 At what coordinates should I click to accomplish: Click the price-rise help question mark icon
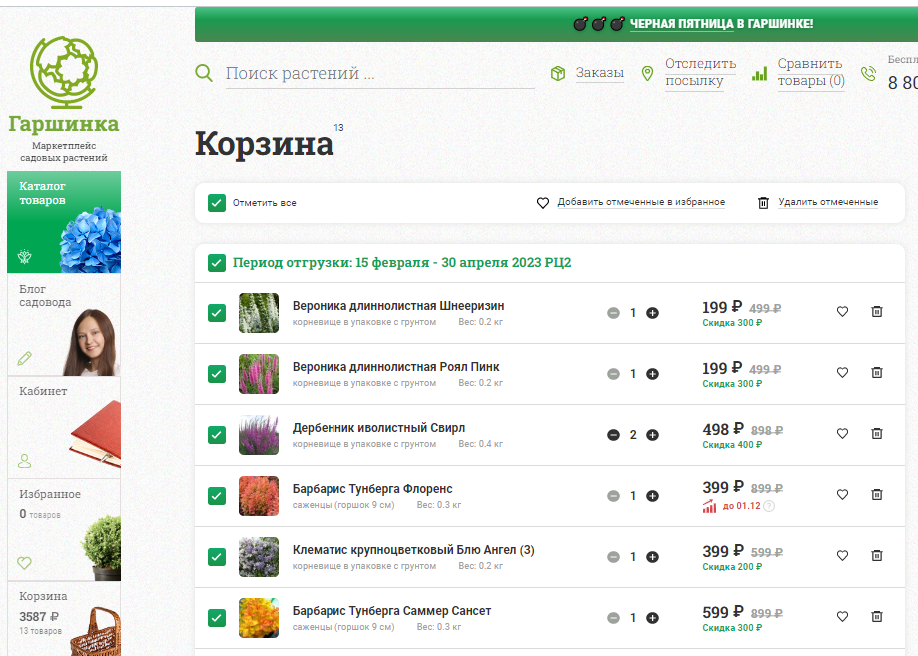click(x=769, y=506)
